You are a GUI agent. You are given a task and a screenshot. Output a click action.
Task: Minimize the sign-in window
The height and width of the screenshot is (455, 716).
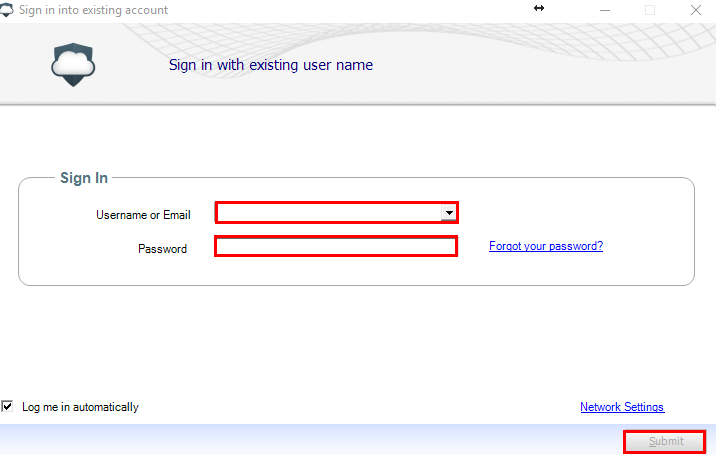pos(605,10)
